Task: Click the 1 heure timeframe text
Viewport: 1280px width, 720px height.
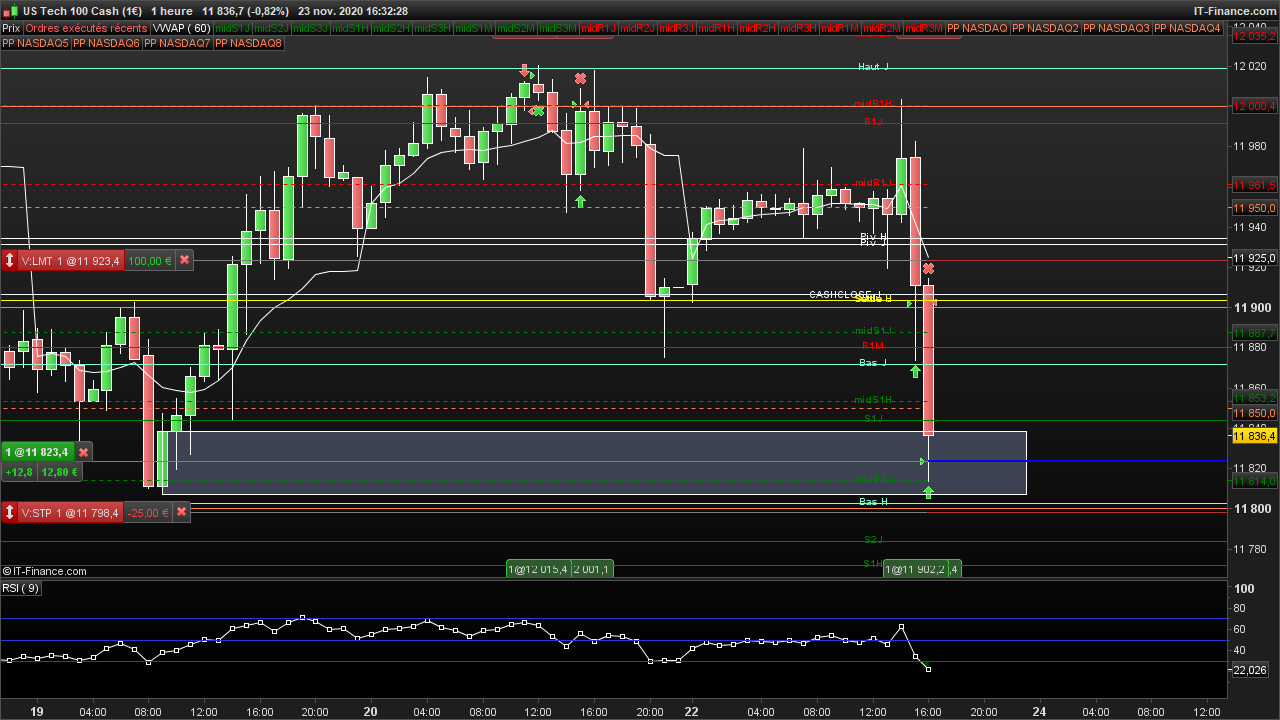Action: [x=172, y=11]
